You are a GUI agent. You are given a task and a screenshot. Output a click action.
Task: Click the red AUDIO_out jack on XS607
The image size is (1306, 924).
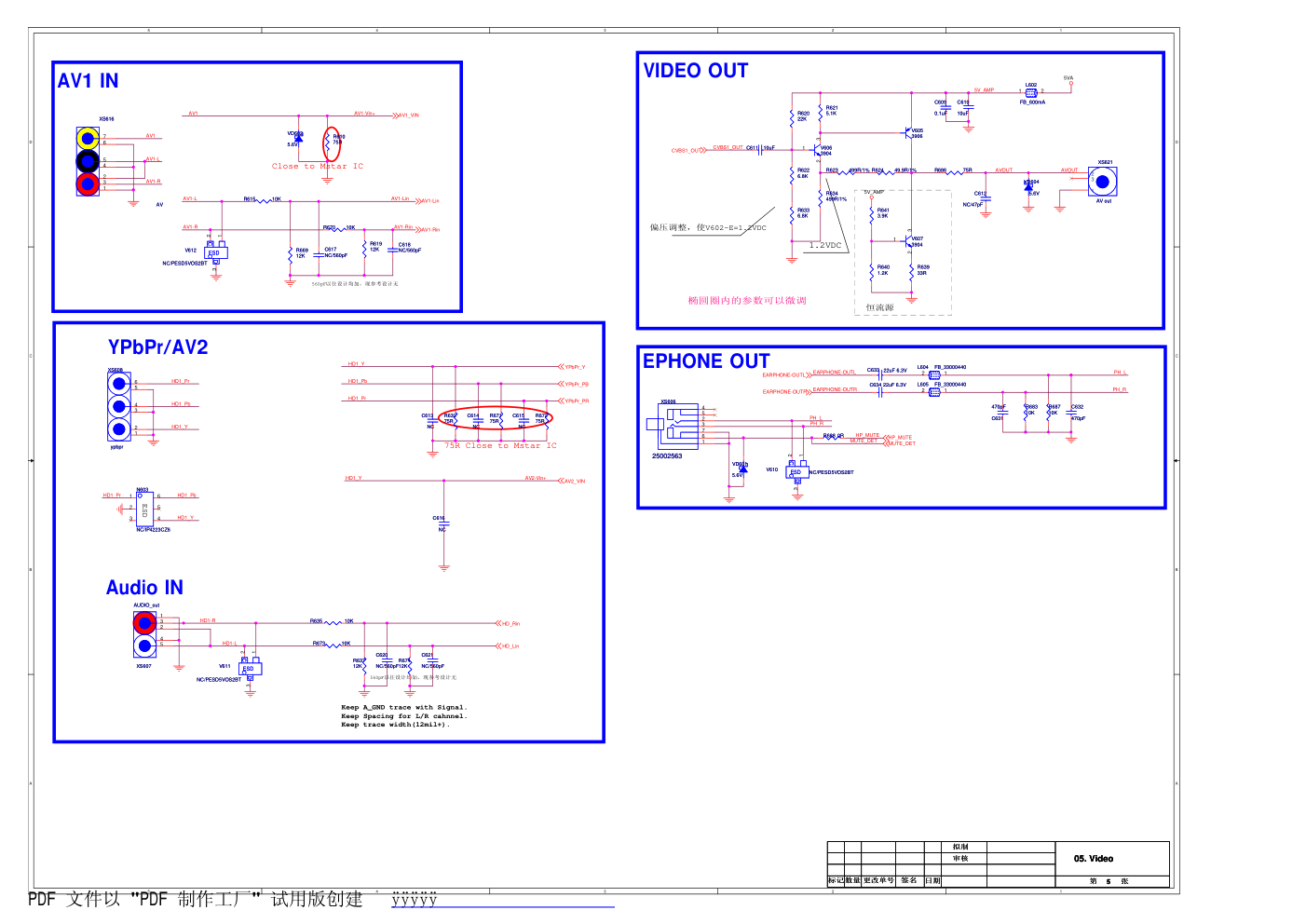144,623
